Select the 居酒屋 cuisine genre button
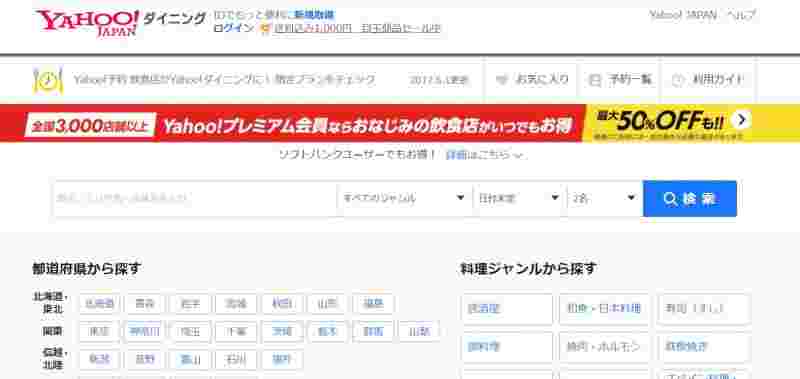 click(507, 309)
